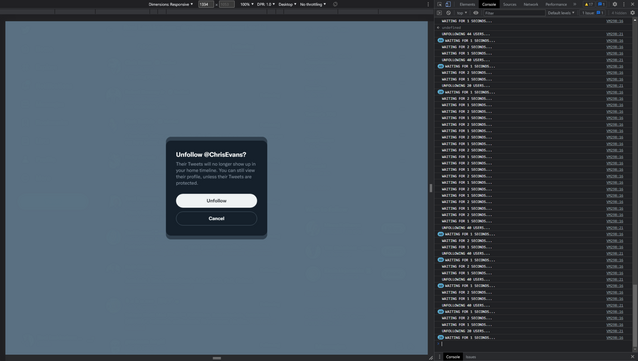Switch to the Performance tab
This screenshot has width=638, height=361.
[556, 4]
